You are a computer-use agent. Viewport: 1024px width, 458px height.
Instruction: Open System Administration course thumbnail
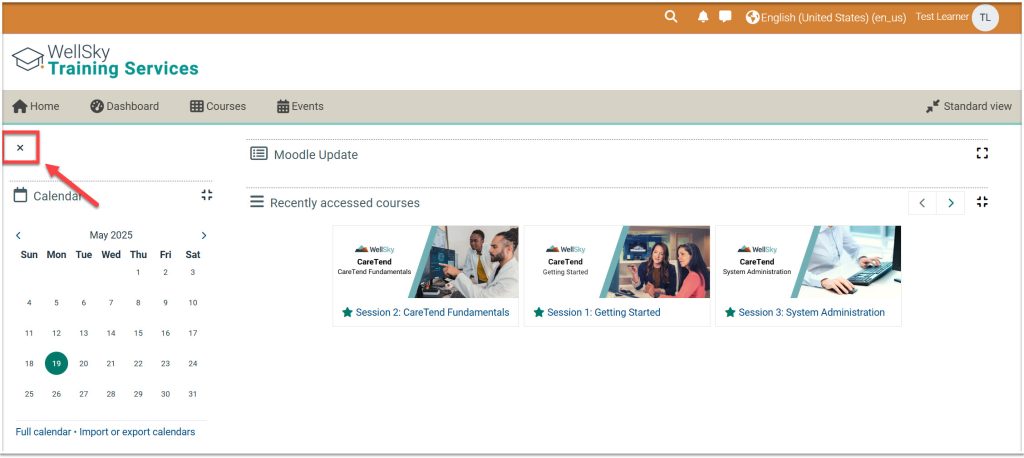coord(808,262)
